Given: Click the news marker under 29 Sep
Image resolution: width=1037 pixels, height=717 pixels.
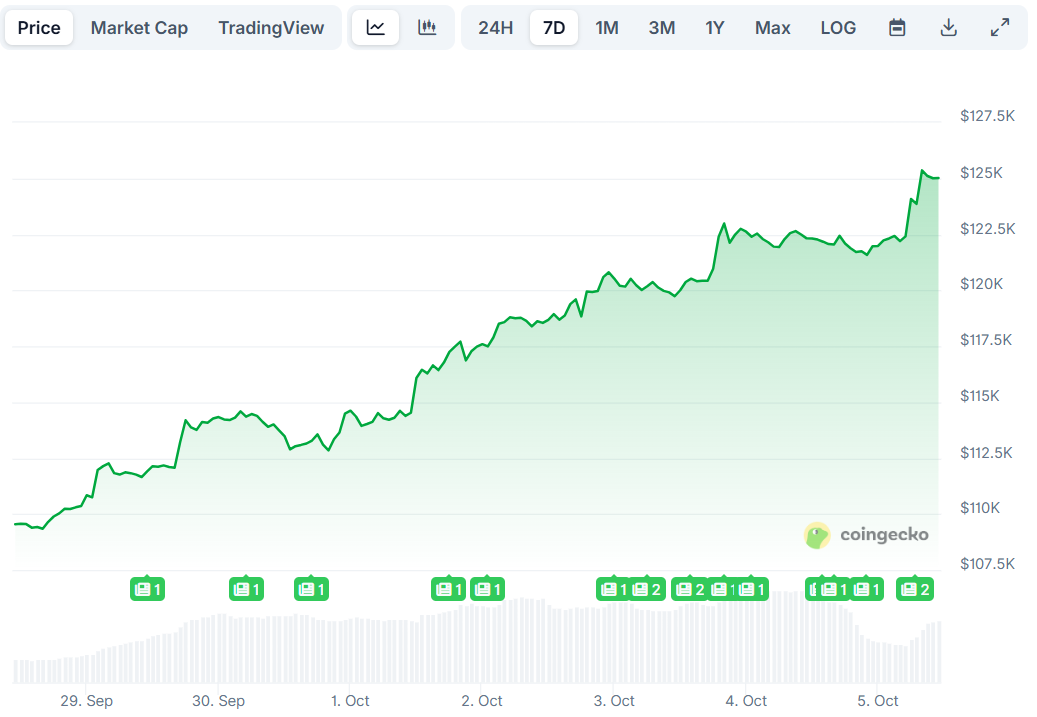Looking at the screenshot, I should click(147, 589).
